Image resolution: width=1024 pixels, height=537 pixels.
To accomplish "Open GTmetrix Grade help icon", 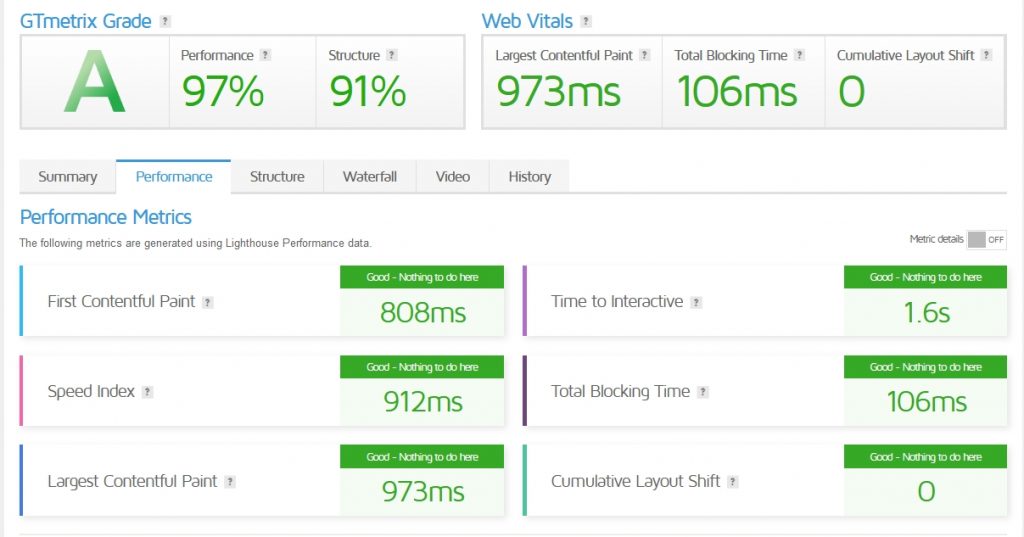I will tap(165, 22).
